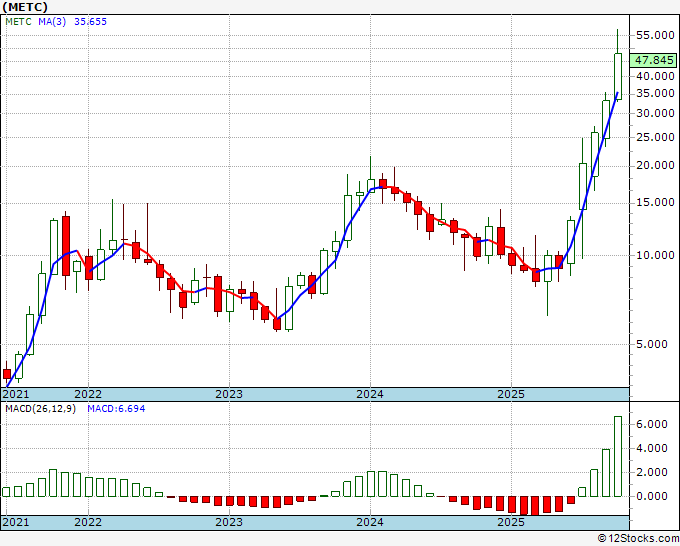Click 2022 on the MACD timeline

(x=88, y=522)
